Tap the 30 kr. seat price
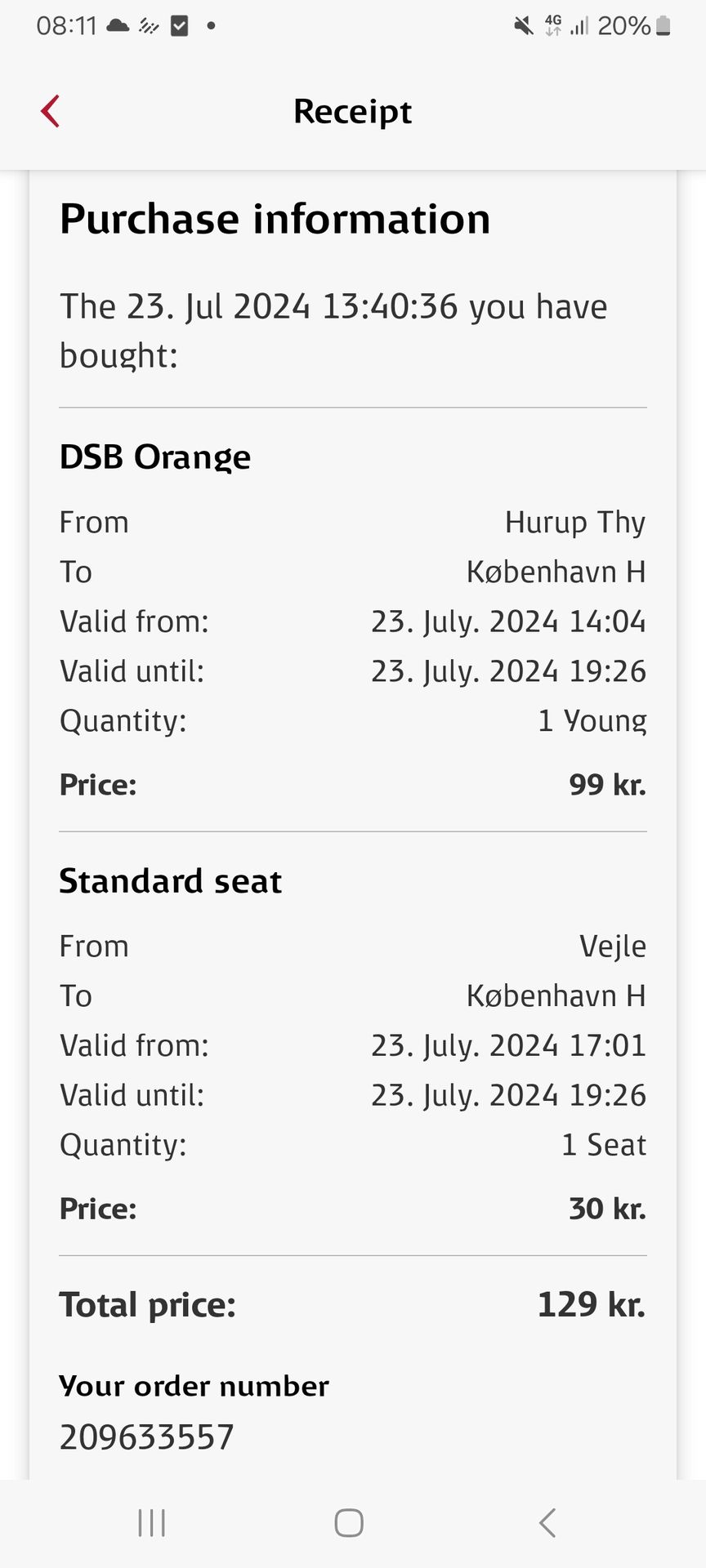706x1568 pixels. (x=607, y=1209)
